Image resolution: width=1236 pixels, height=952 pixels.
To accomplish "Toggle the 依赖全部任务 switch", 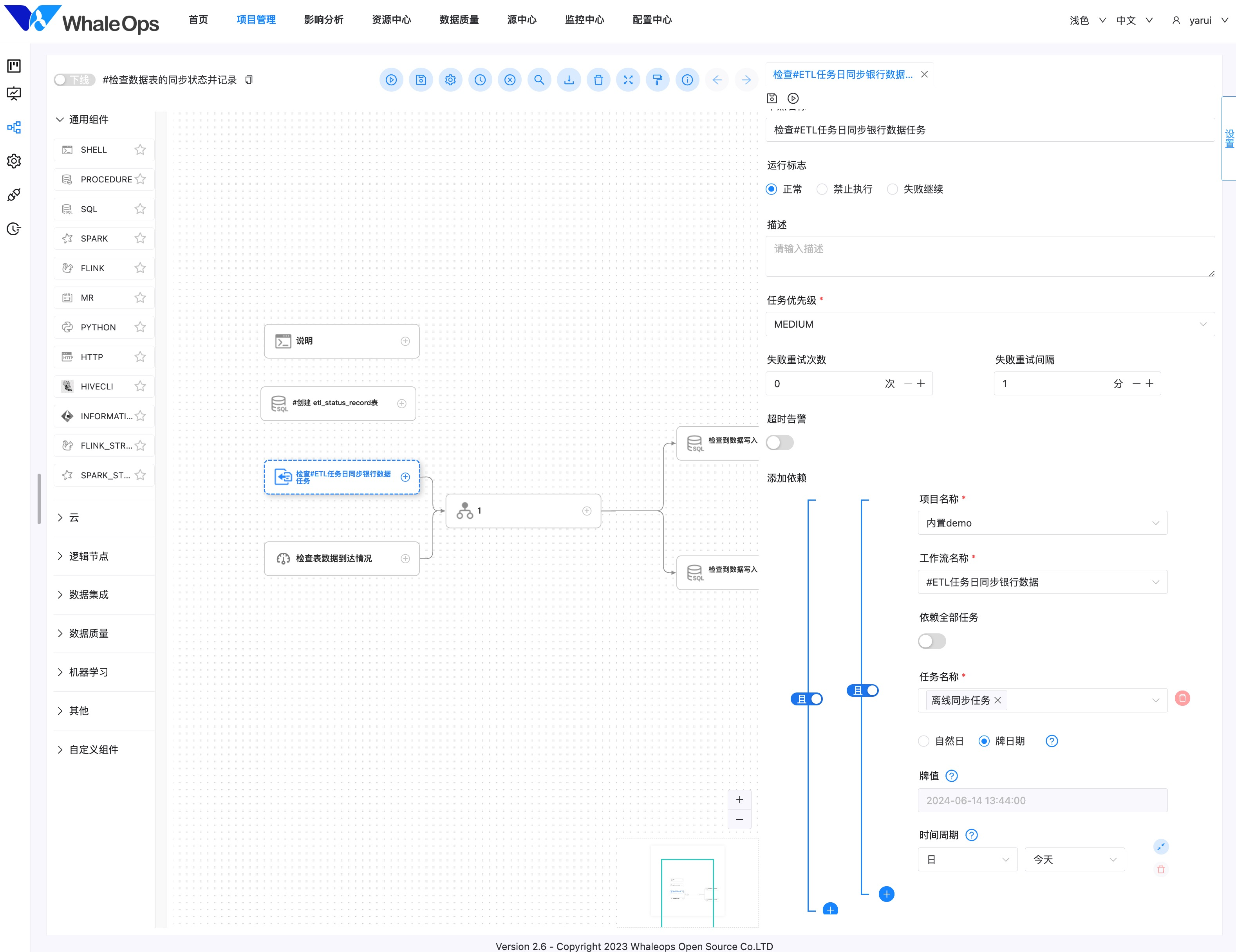I will tap(932, 641).
